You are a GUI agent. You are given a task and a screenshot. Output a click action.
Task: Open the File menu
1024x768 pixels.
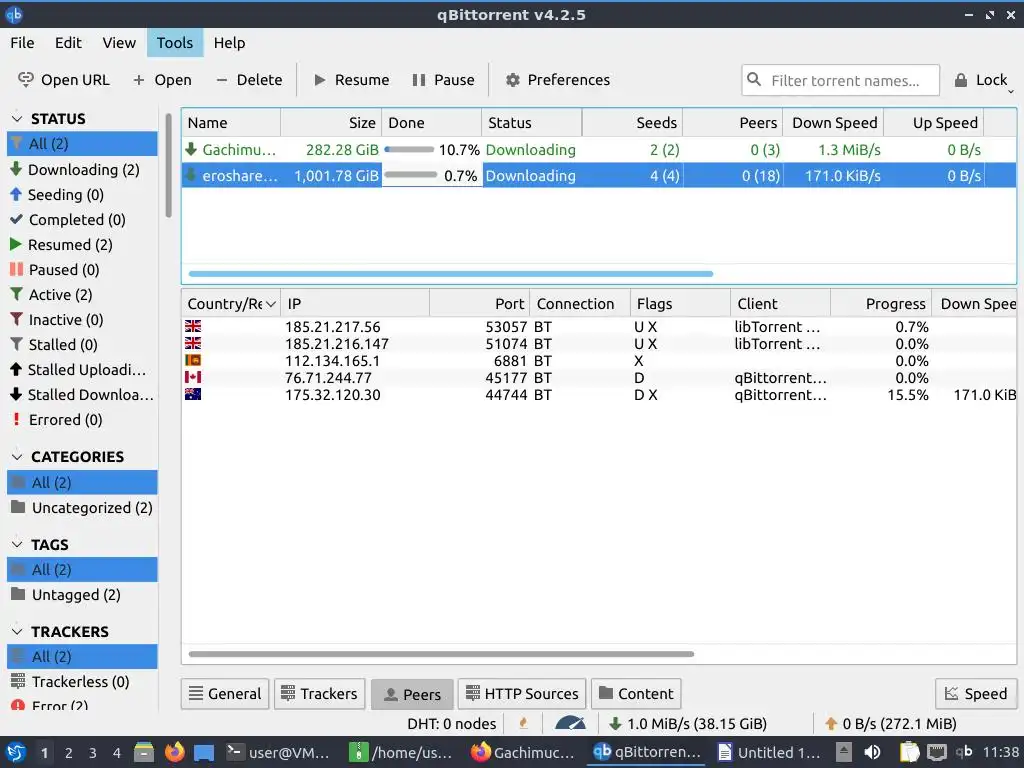tap(22, 43)
